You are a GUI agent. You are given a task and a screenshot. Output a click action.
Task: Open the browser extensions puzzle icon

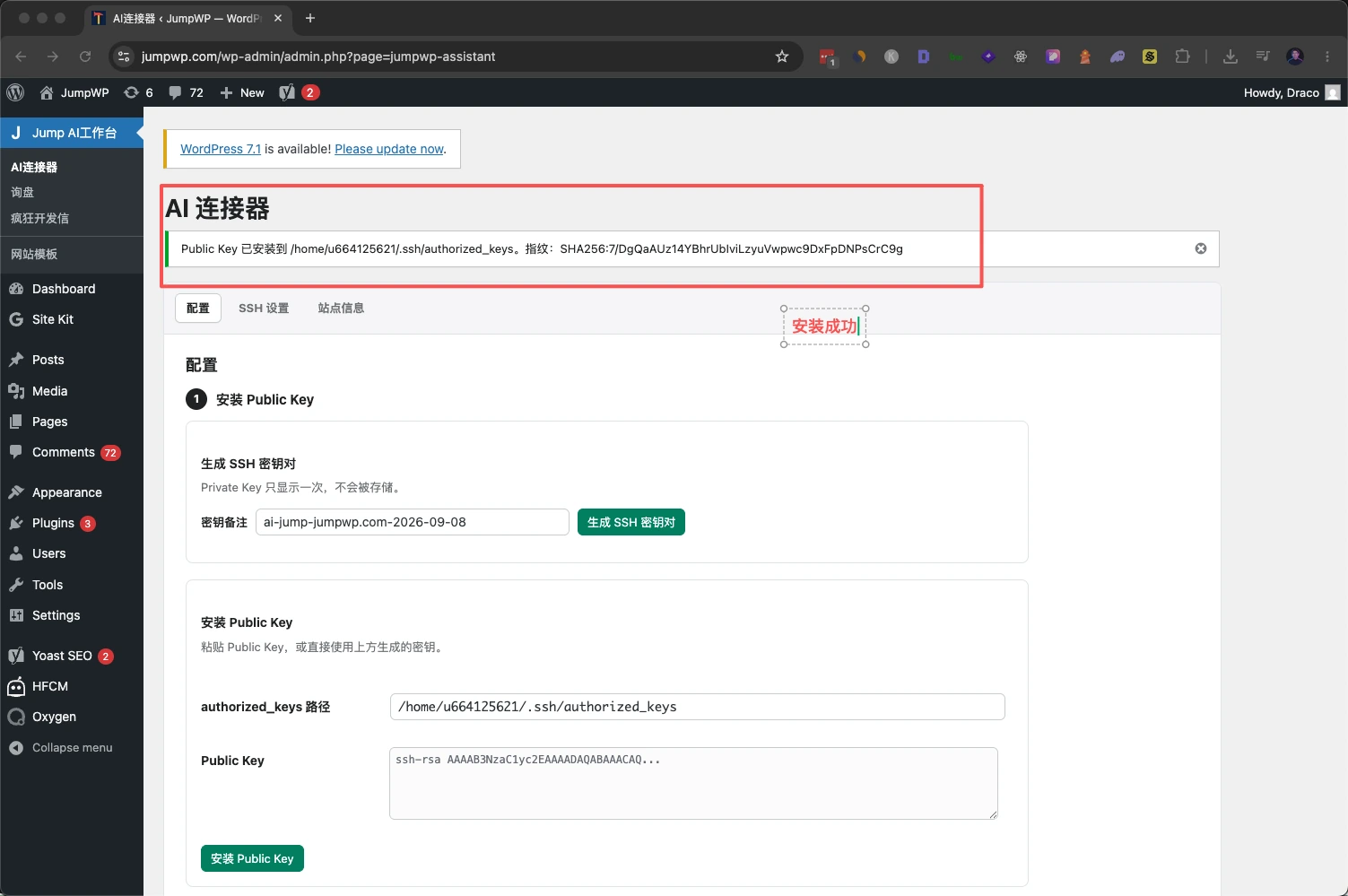click(1182, 57)
